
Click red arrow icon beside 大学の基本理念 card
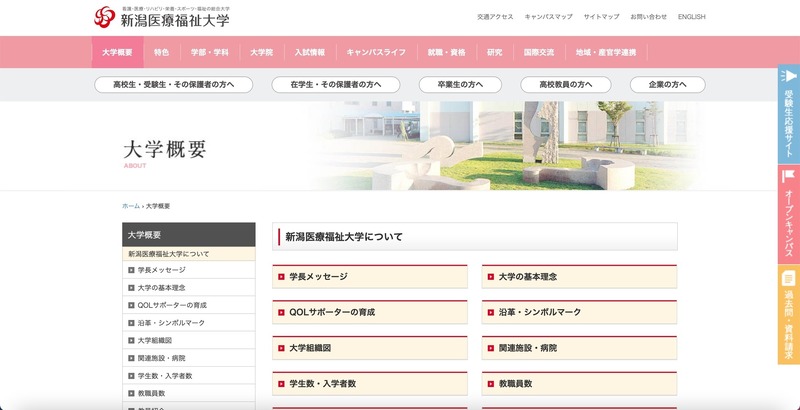point(491,277)
